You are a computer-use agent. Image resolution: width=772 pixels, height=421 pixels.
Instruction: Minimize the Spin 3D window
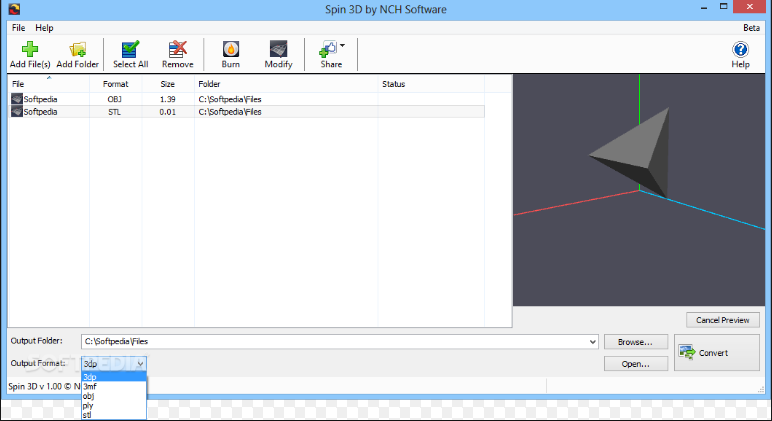pos(704,8)
